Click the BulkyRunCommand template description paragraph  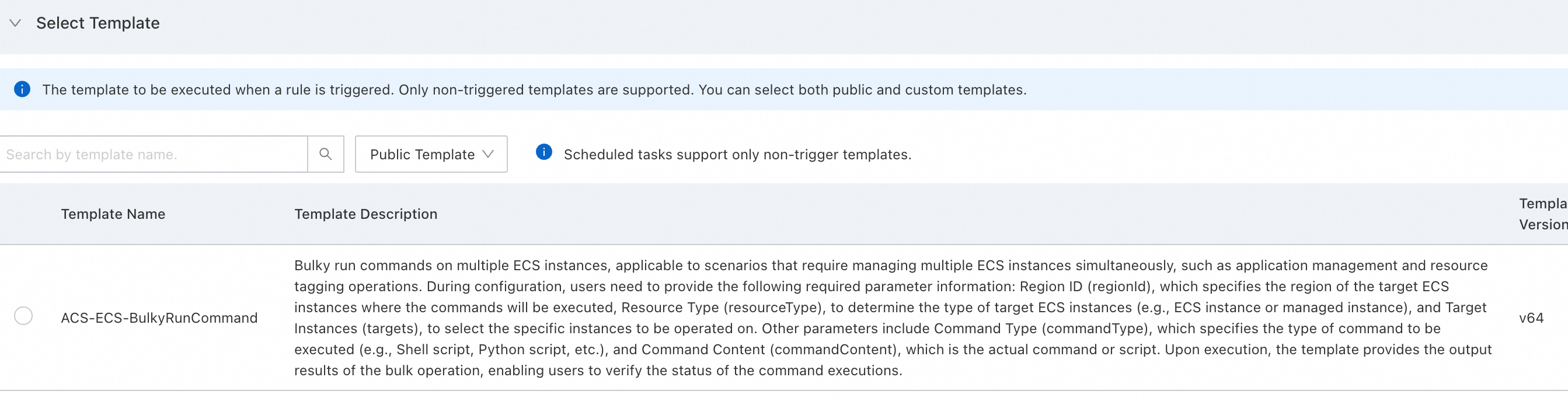pos(892,317)
